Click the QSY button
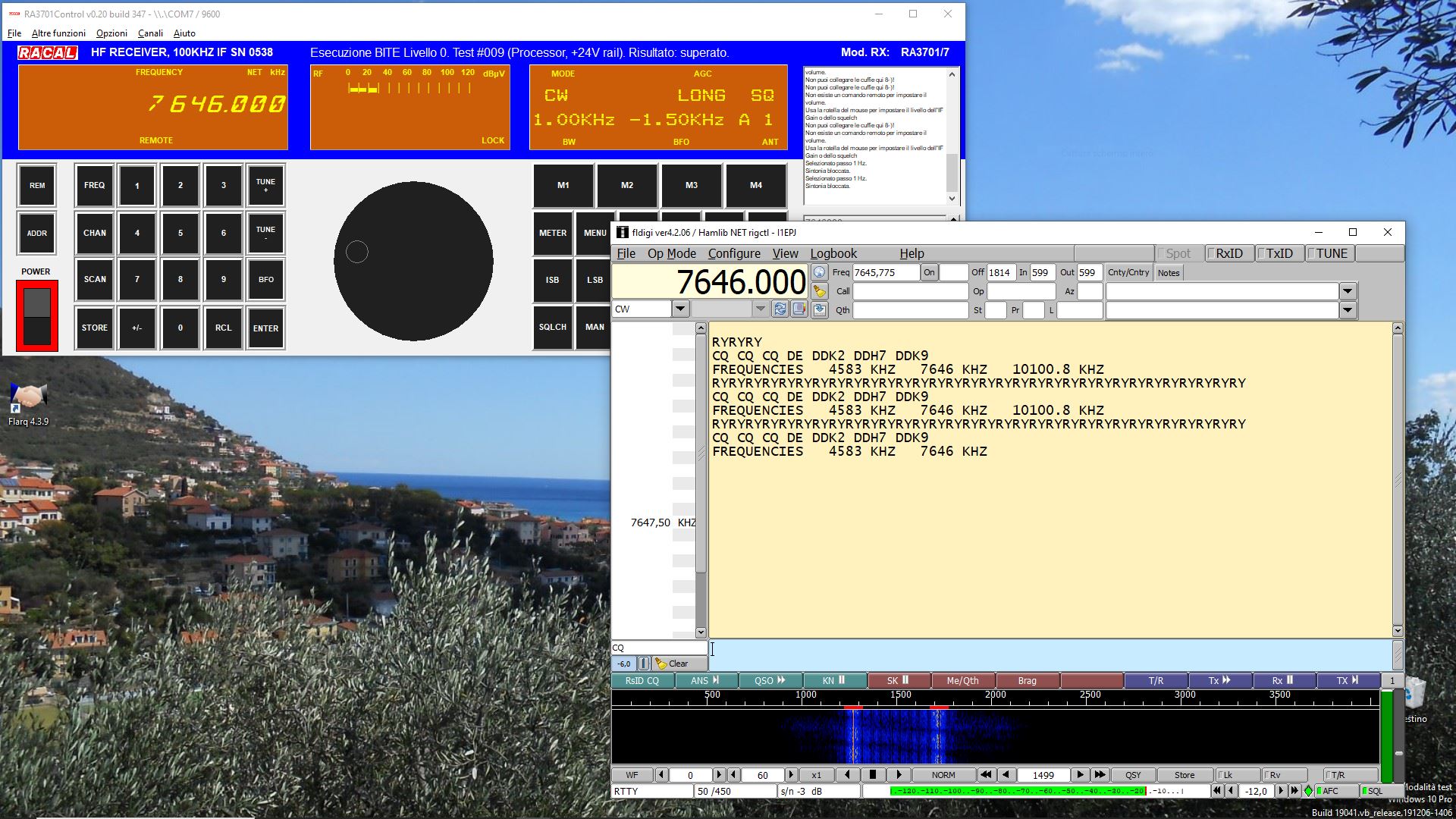 coord(1133,775)
